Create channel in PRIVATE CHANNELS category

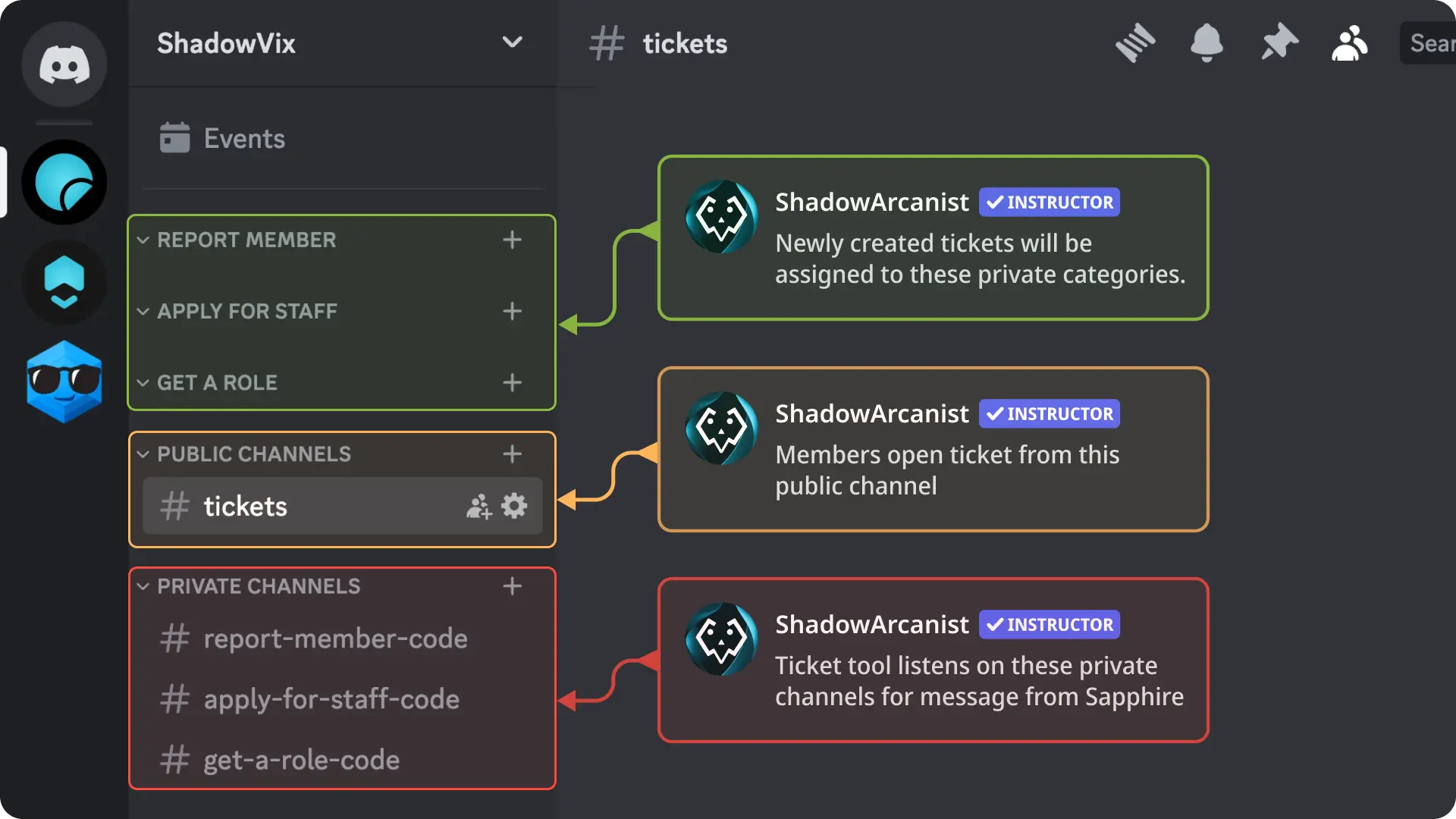(513, 585)
